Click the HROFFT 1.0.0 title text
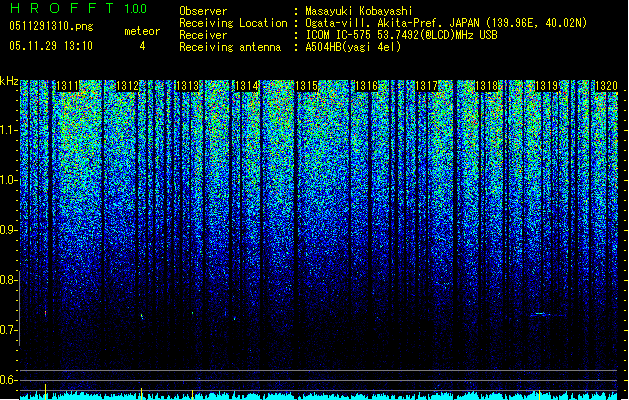The width and height of the screenshot is (629, 400). tap(78, 8)
